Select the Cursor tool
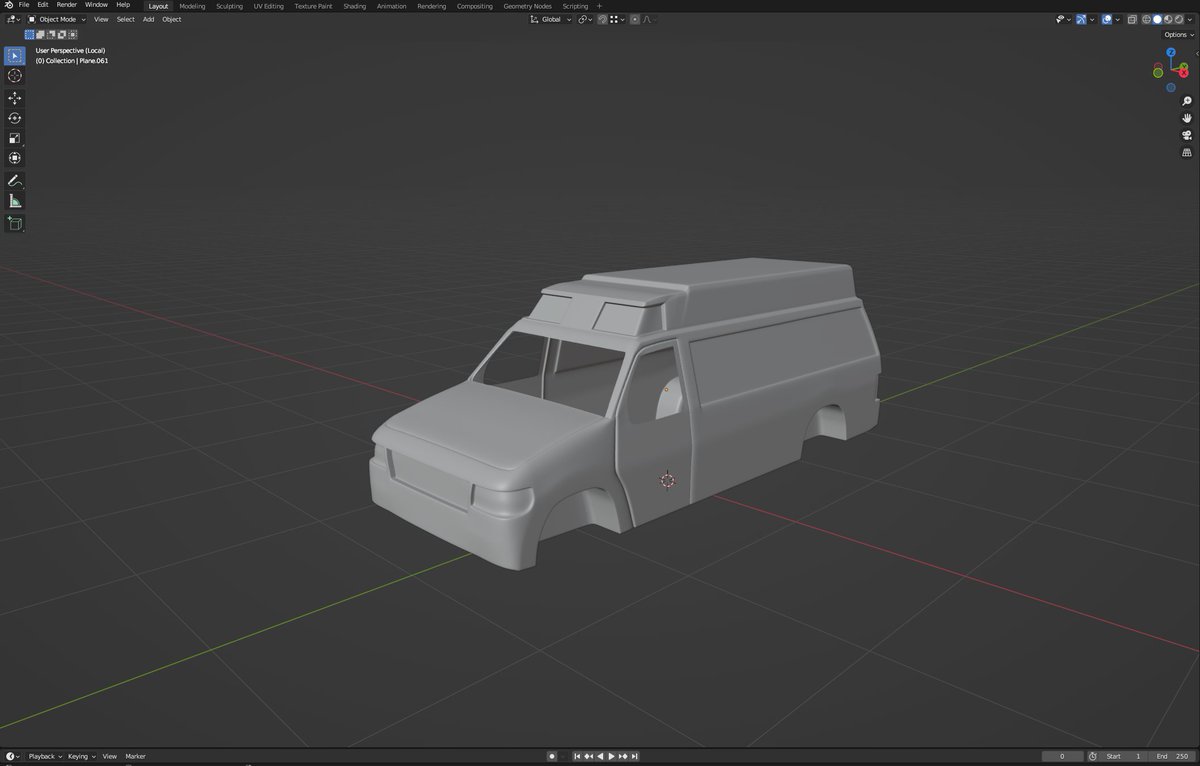The image size is (1200, 766). pyautogui.click(x=15, y=76)
